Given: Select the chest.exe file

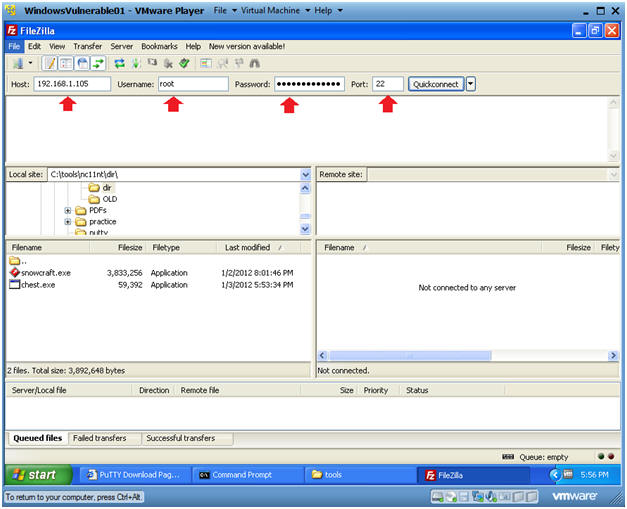Looking at the screenshot, I should 32,285.
